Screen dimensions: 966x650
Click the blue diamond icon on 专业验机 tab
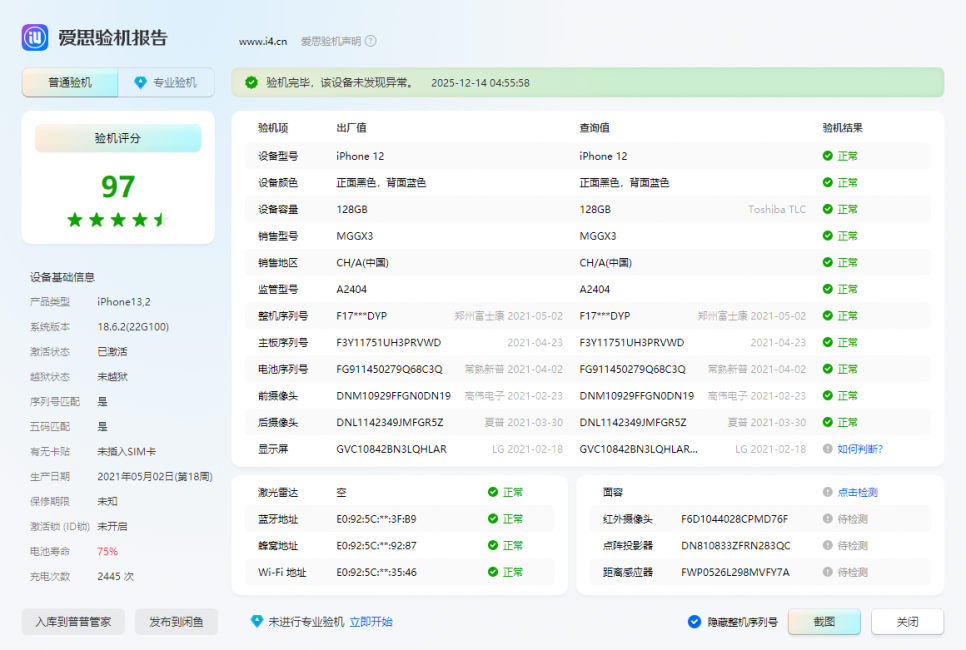tap(139, 82)
